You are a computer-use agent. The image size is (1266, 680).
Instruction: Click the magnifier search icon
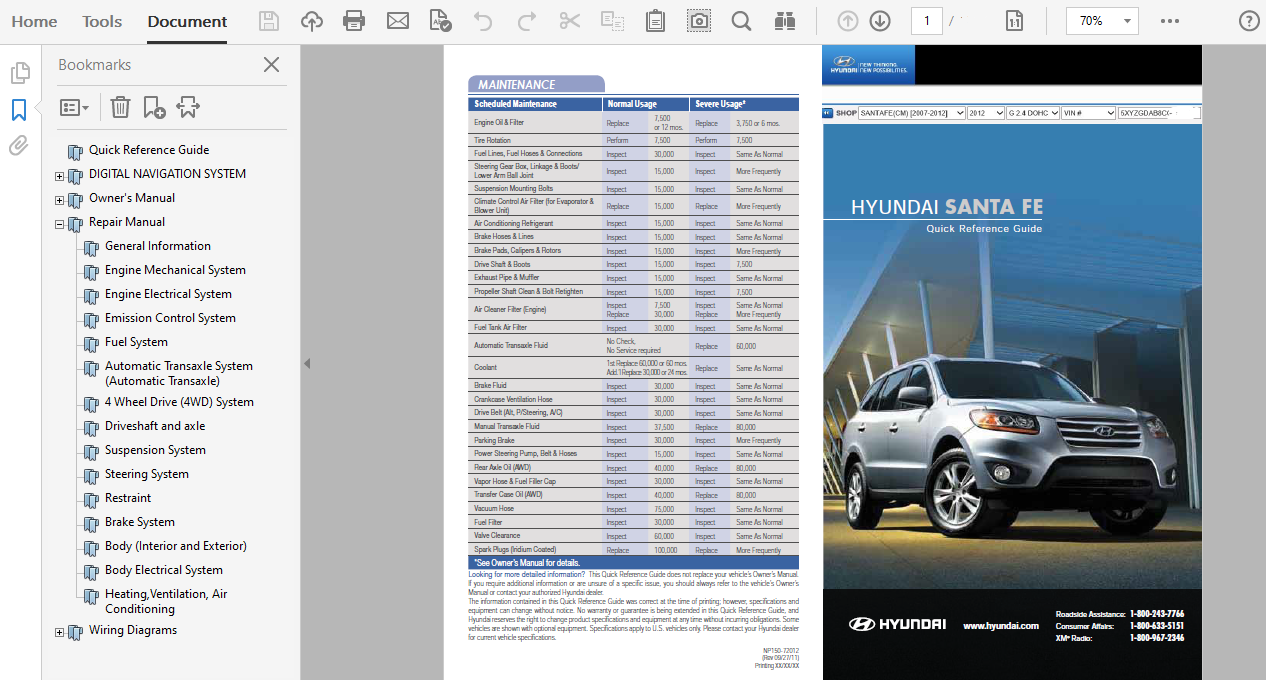(741, 21)
